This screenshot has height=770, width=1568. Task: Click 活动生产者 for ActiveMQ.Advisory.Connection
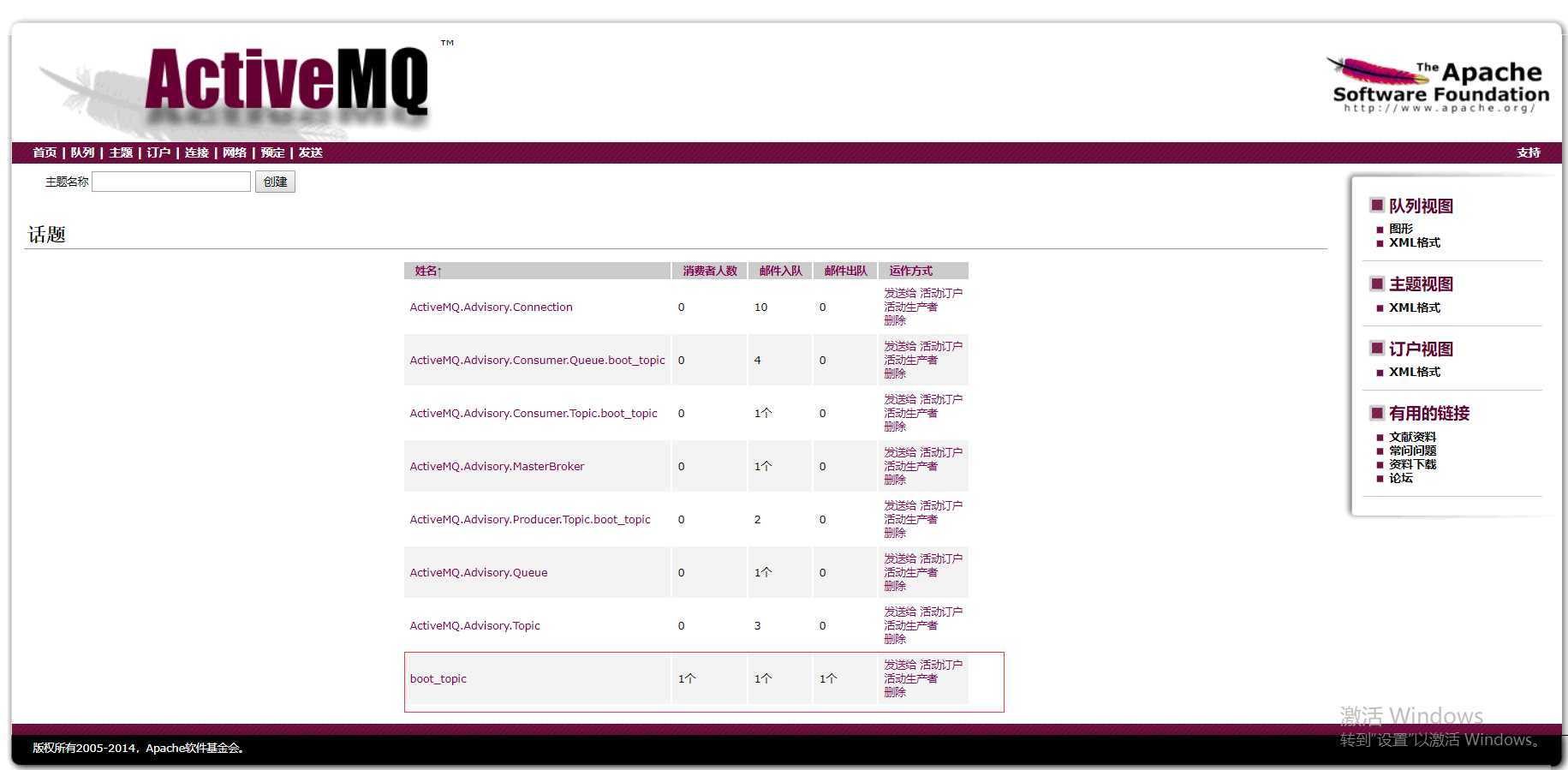pos(910,307)
